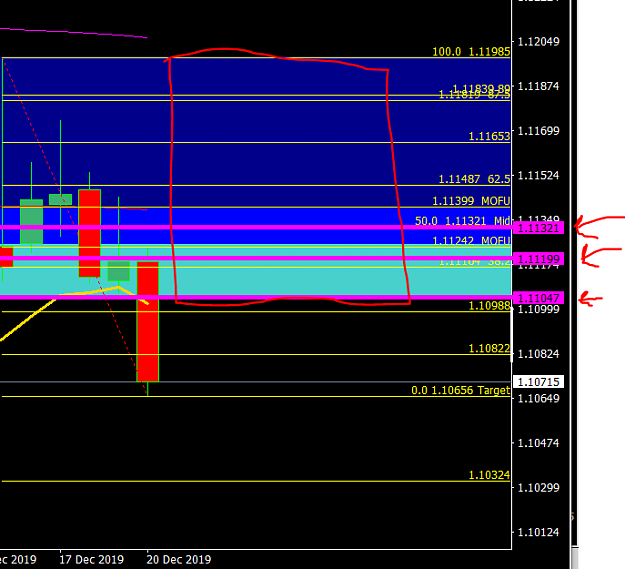The image size is (625, 569).
Task: Select the purple trend line at top
Action: 74,33
